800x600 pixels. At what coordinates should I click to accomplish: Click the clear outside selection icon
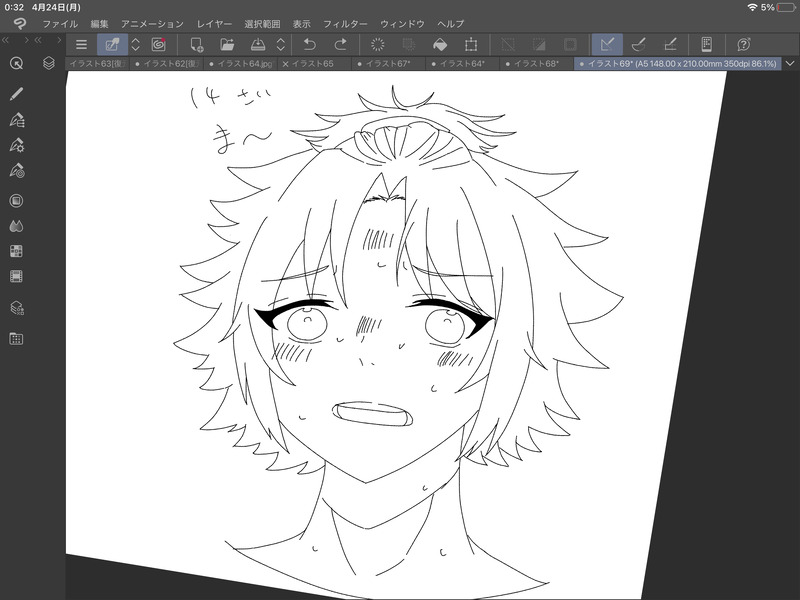[x=409, y=44]
